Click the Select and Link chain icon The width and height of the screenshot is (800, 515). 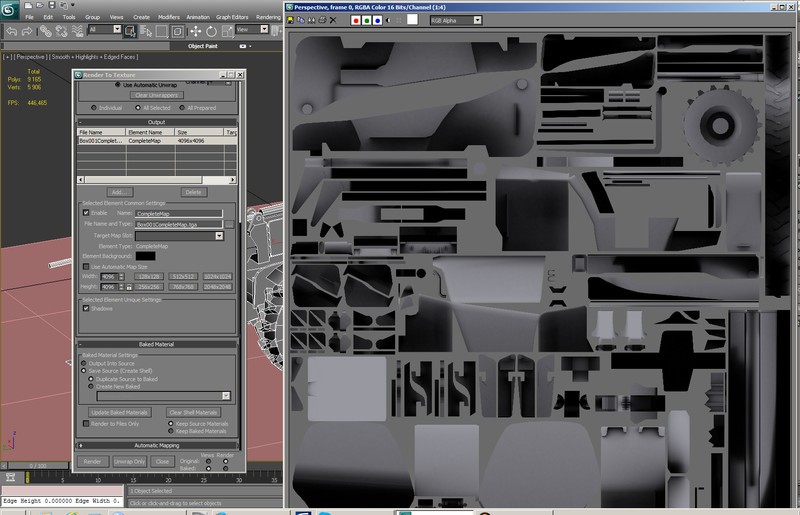45,31
